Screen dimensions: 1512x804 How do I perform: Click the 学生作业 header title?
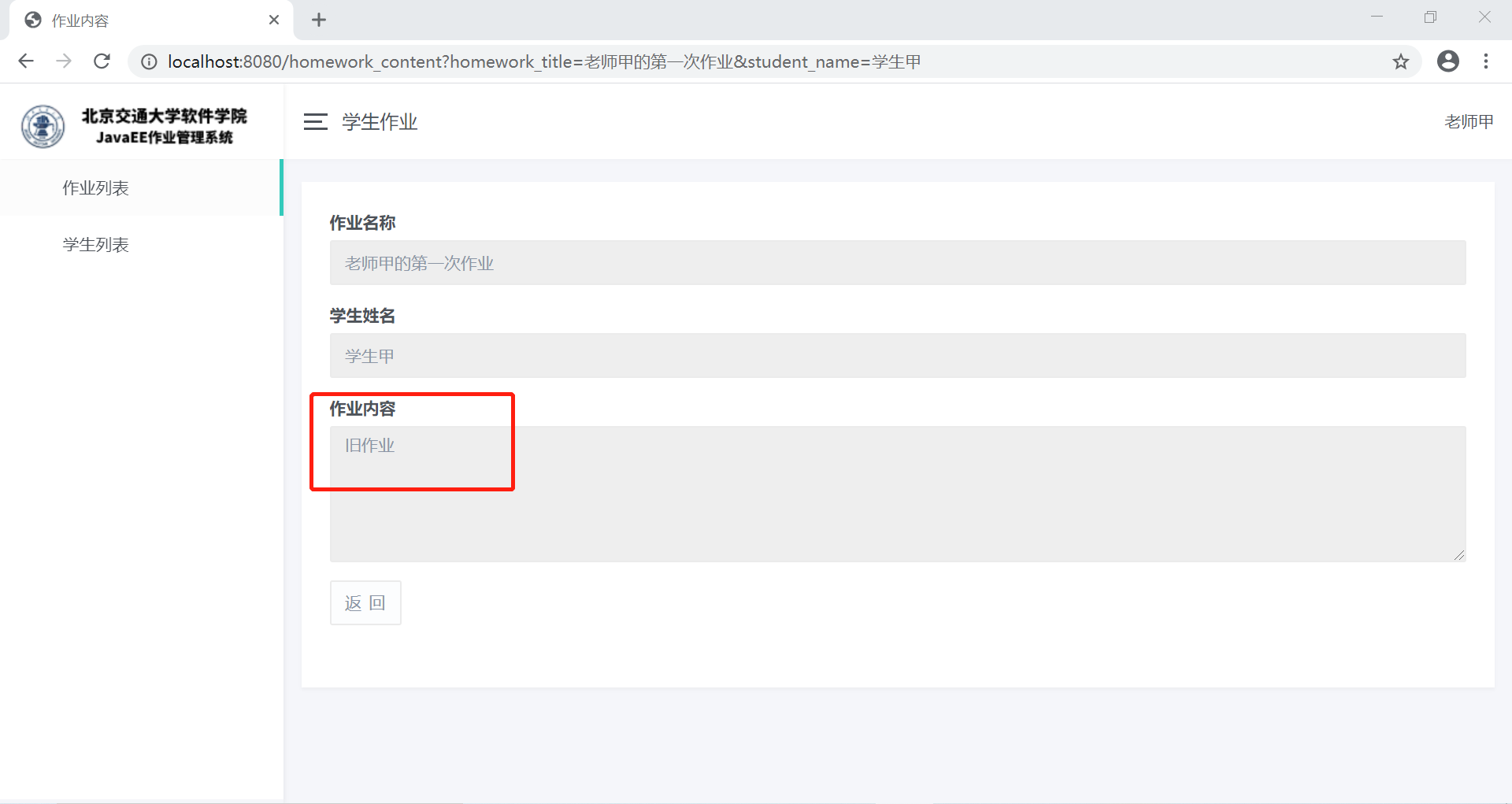(x=379, y=122)
